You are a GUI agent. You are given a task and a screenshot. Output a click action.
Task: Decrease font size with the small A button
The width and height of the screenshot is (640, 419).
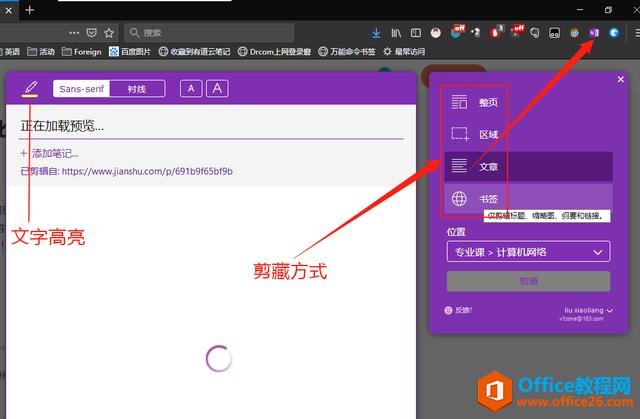[x=191, y=89]
